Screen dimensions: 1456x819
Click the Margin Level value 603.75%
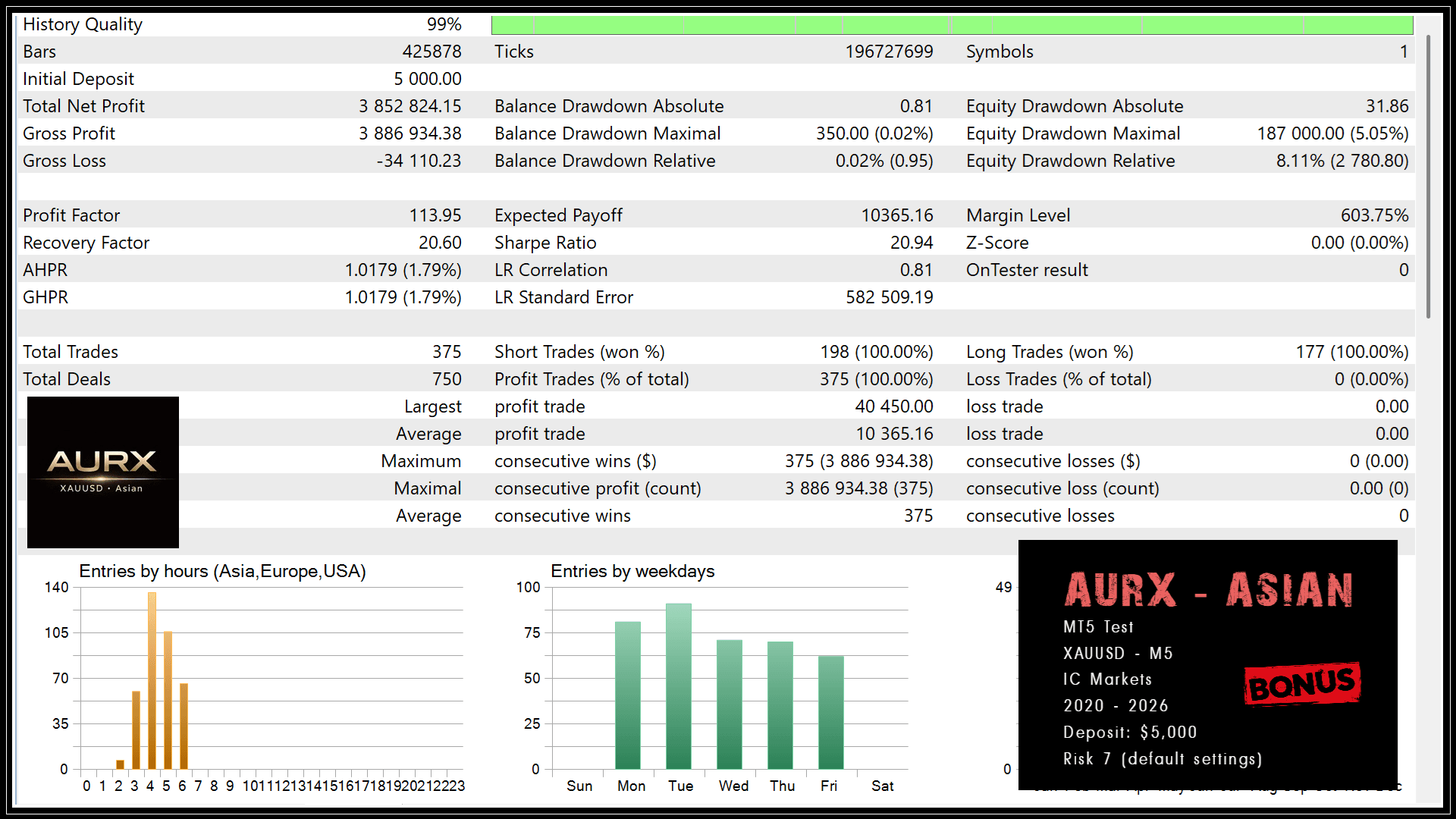1374,215
